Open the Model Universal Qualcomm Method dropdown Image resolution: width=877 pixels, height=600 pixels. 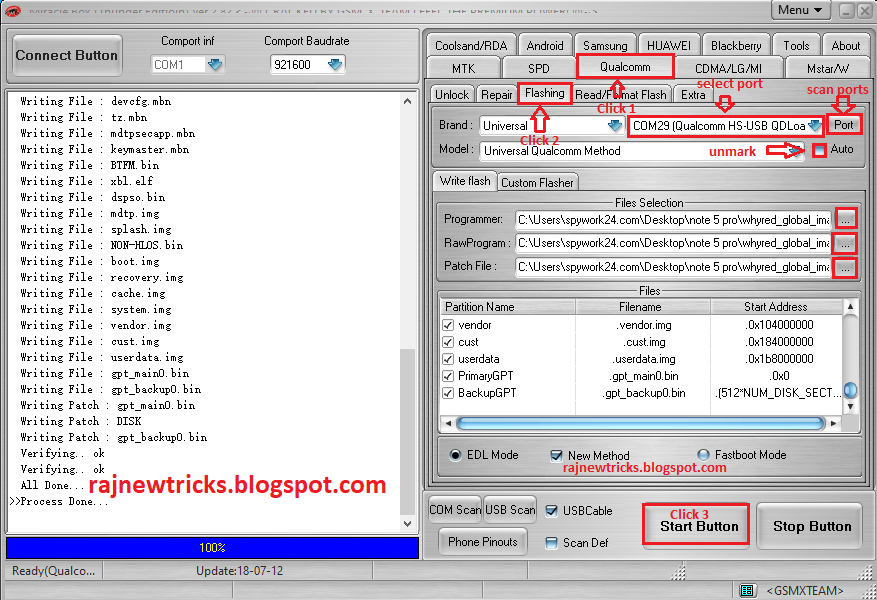(x=796, y=150)
